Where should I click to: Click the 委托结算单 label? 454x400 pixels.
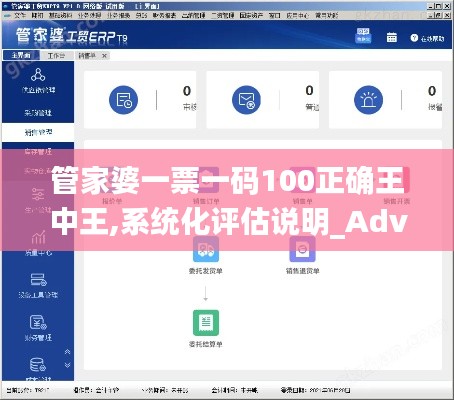[x=206, y=344]
